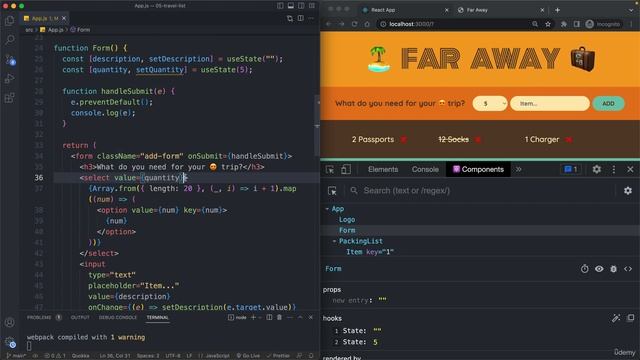
Task: Delete the Charger item
Action: 568,140
